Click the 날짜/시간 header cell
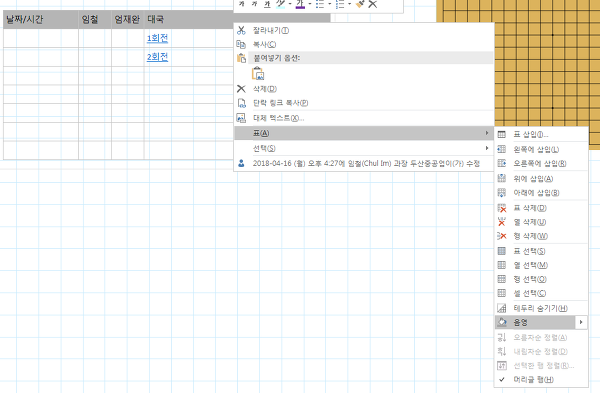Screen dimensions: 600x393 click(x=41, y=19)
